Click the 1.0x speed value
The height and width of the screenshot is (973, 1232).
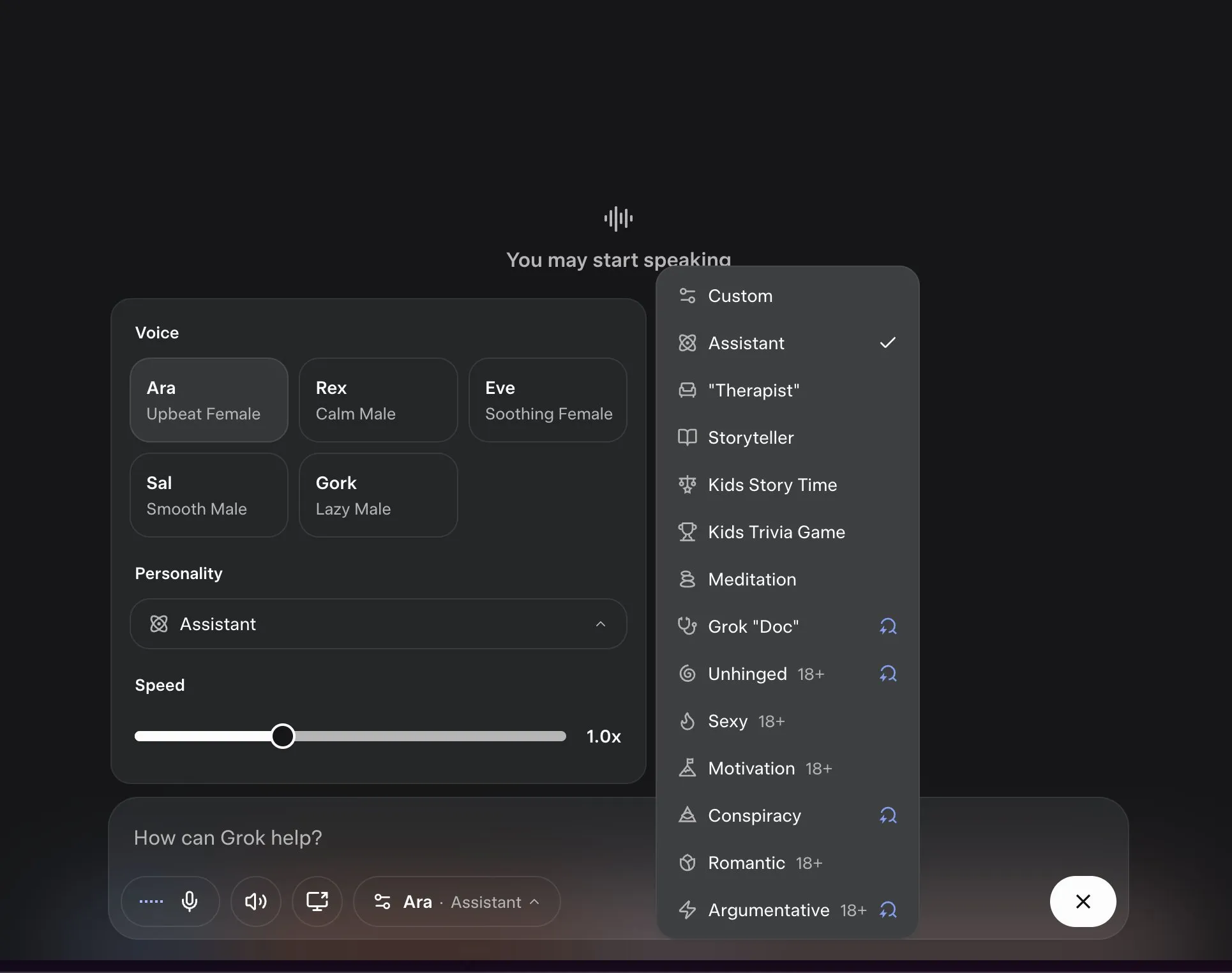603,736
